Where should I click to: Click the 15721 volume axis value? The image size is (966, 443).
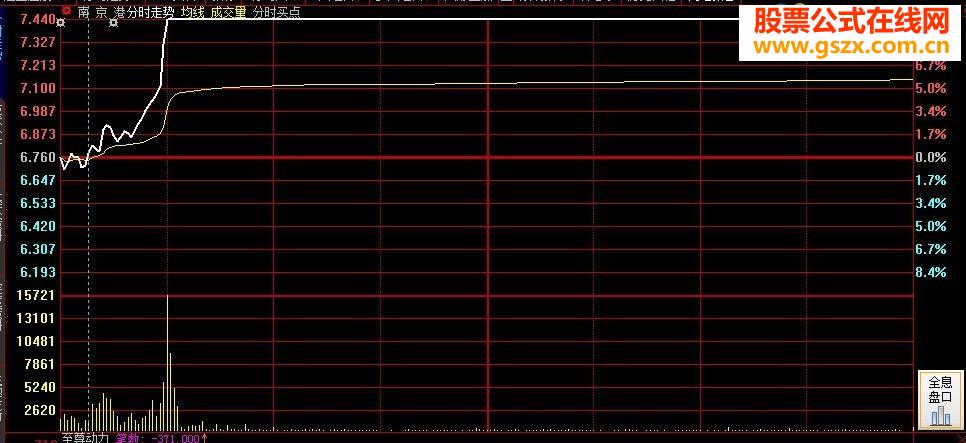pyautogui.click(x=38, y=296)
